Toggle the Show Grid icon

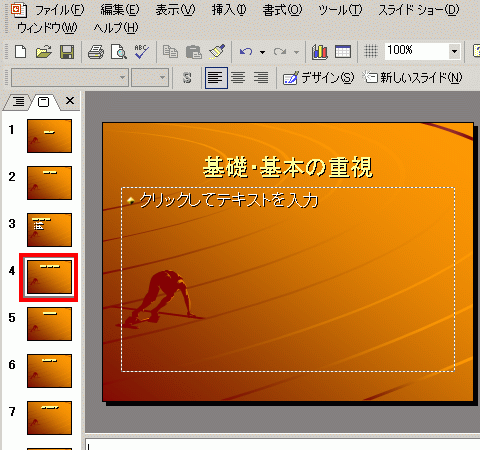pos(371,51)
